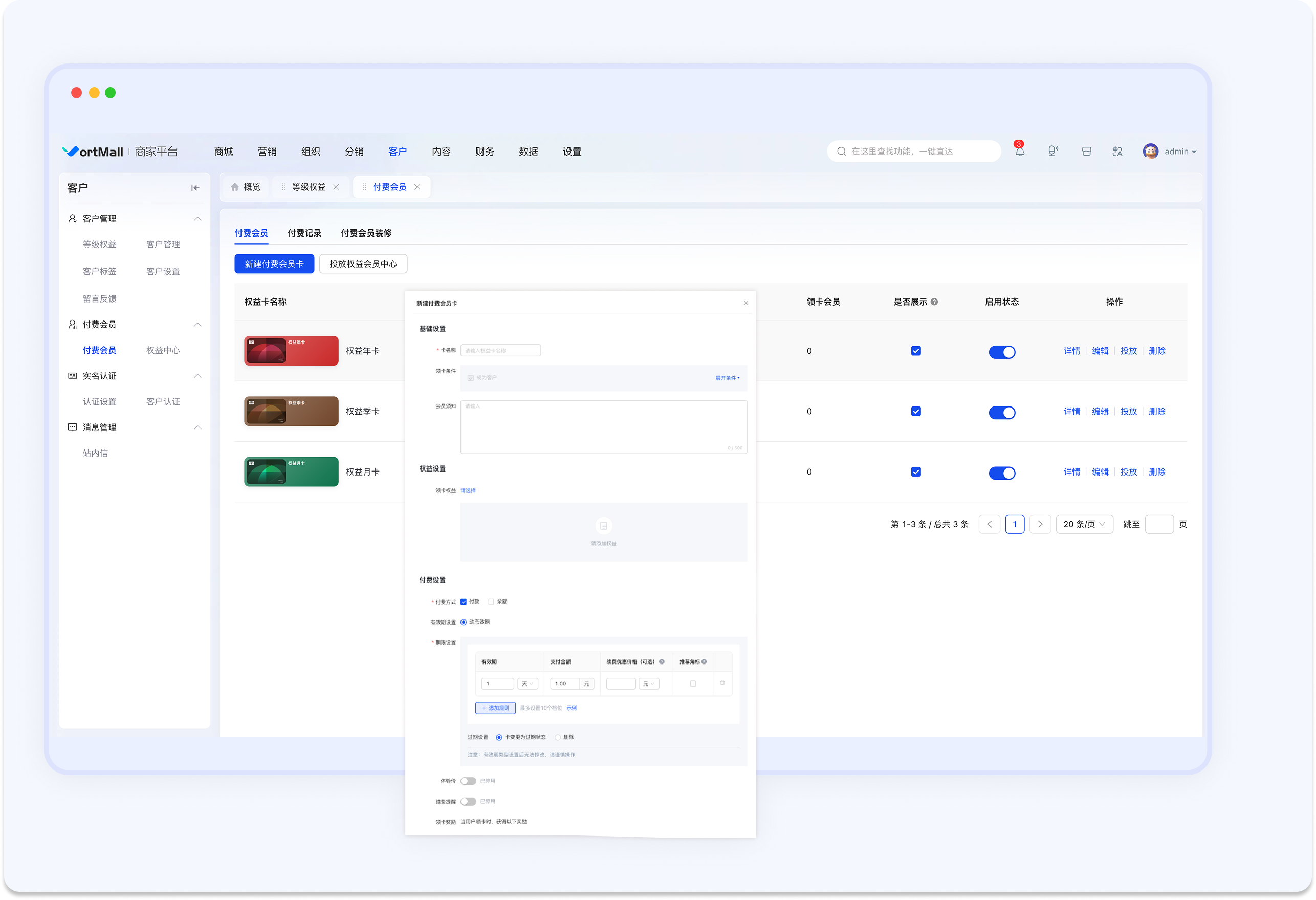Close the 新建付费会员卡 dialog
The height and width of the screenshot is (900, 1316).
point(746,303)
